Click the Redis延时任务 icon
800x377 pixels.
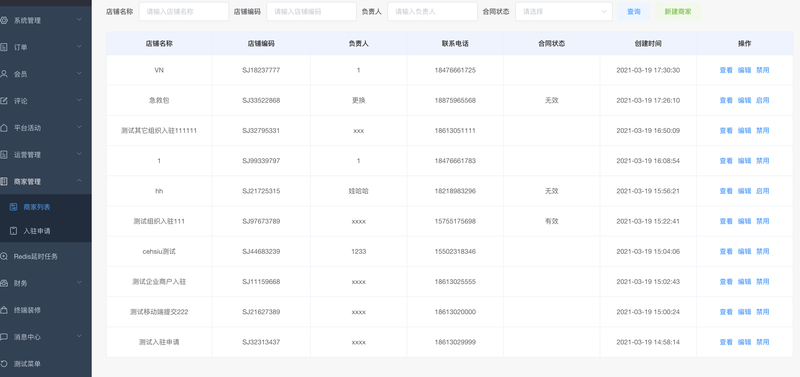(4, 257)
